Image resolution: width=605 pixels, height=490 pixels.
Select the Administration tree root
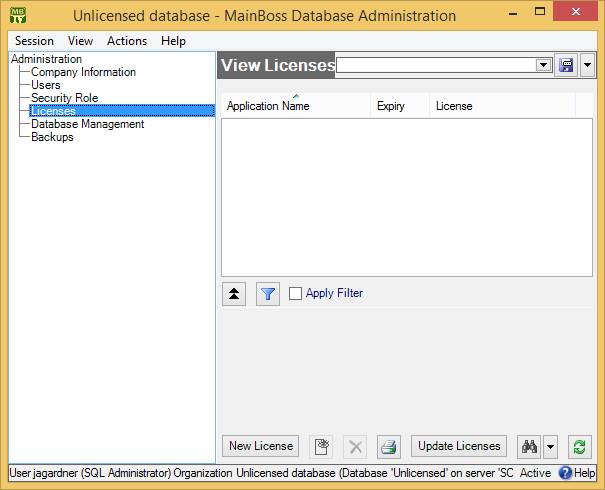[46, 59]
